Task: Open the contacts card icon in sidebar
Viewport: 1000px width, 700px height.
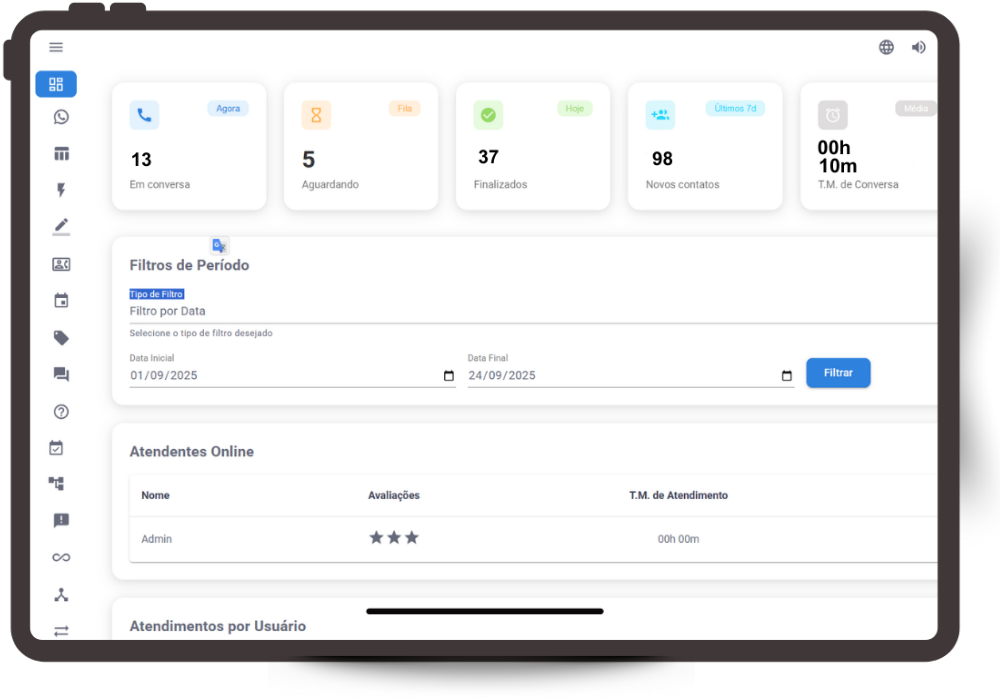Action: pos(61,264)
